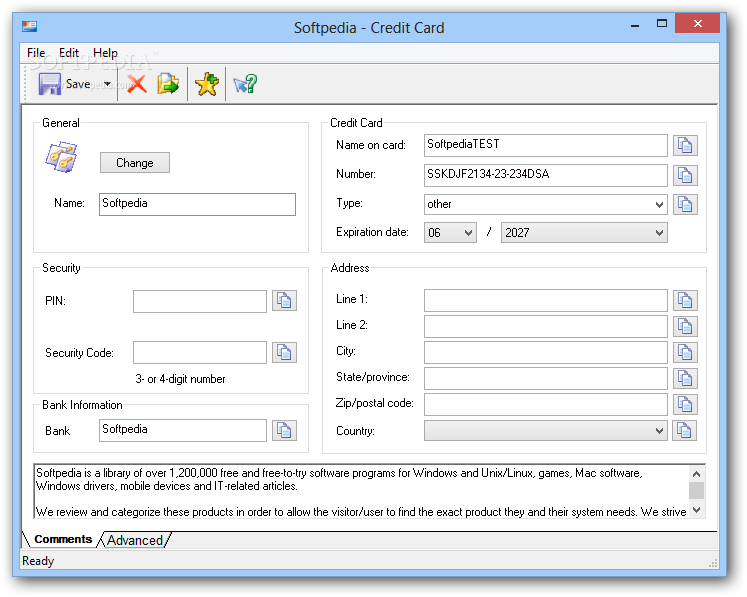The height and width of the screenshot is (597, 747).
Task: Click the State/province input field
Action: click(x=545, y=378)
